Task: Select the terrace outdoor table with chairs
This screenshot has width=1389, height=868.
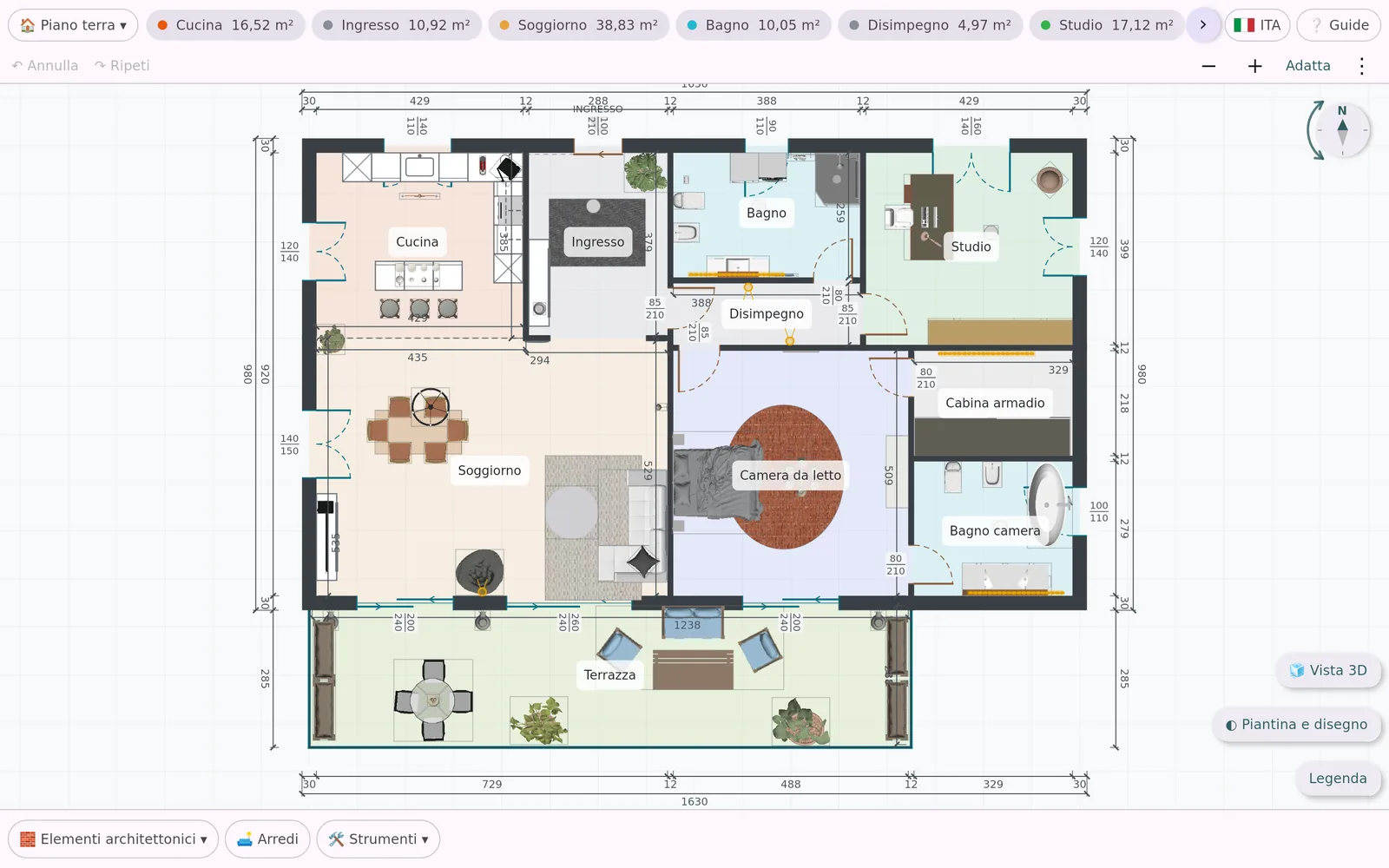Action: (x=433, y=700)
